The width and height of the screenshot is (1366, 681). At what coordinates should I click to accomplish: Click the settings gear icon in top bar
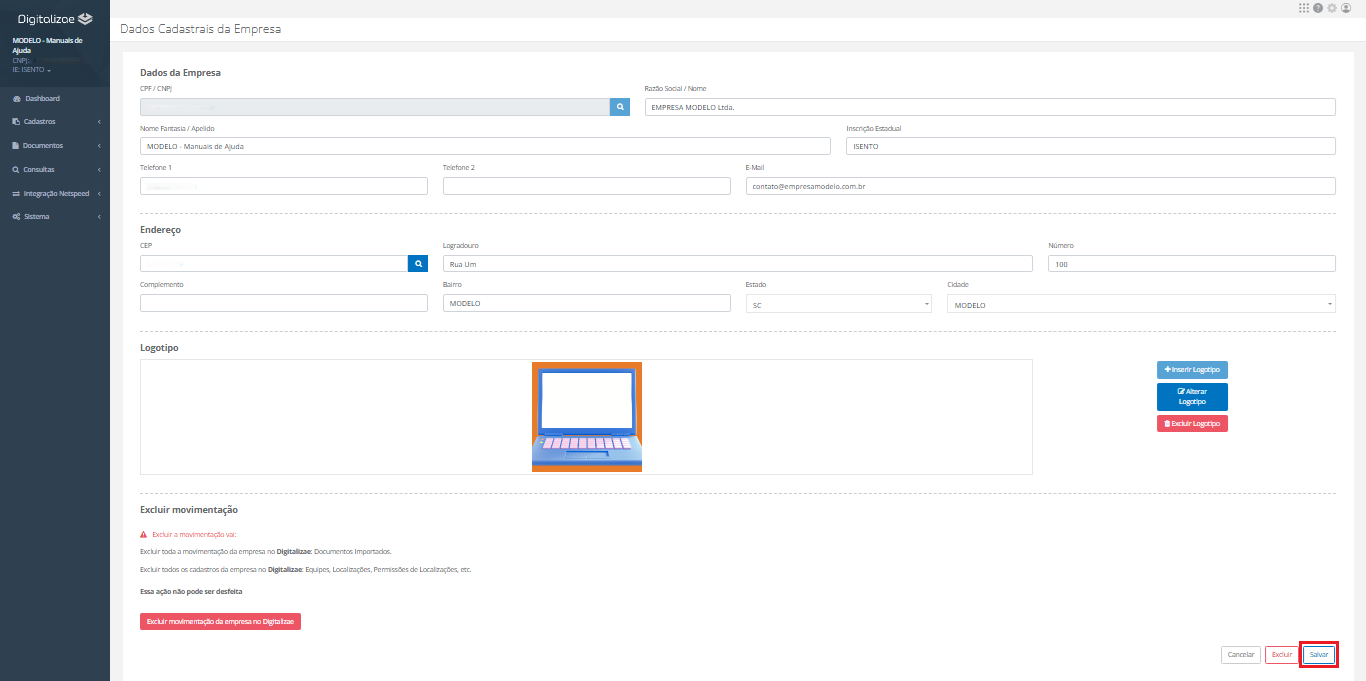1332,8
